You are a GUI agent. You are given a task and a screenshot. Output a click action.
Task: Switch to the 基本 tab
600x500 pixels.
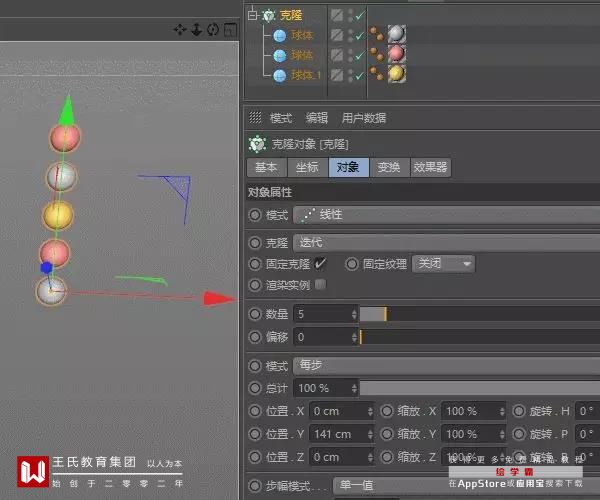[267, 167]
